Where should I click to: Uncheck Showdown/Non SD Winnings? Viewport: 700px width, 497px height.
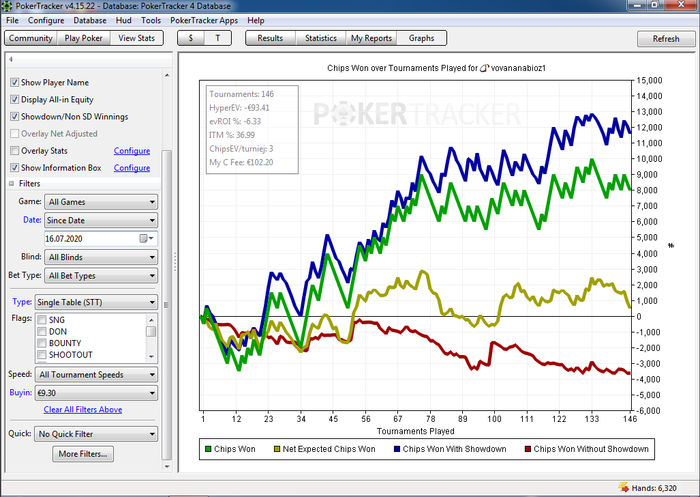tap(15, 117)
